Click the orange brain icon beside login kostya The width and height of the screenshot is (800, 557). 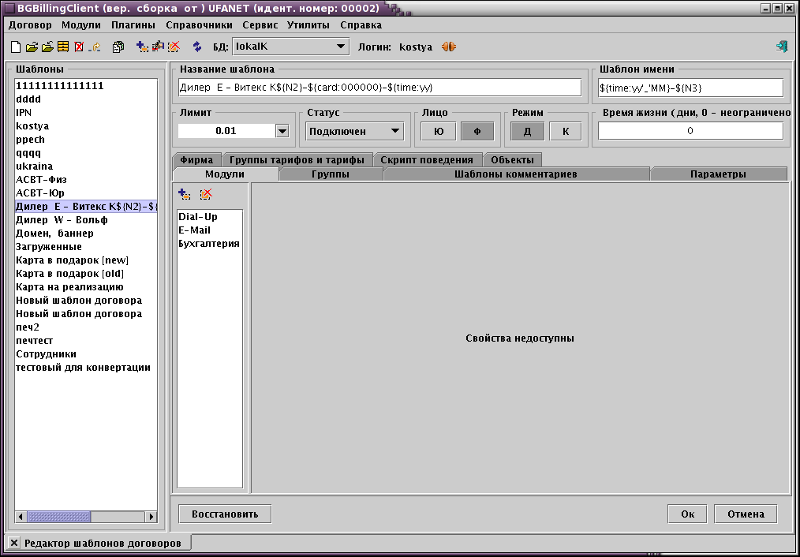tap(451, 46)
